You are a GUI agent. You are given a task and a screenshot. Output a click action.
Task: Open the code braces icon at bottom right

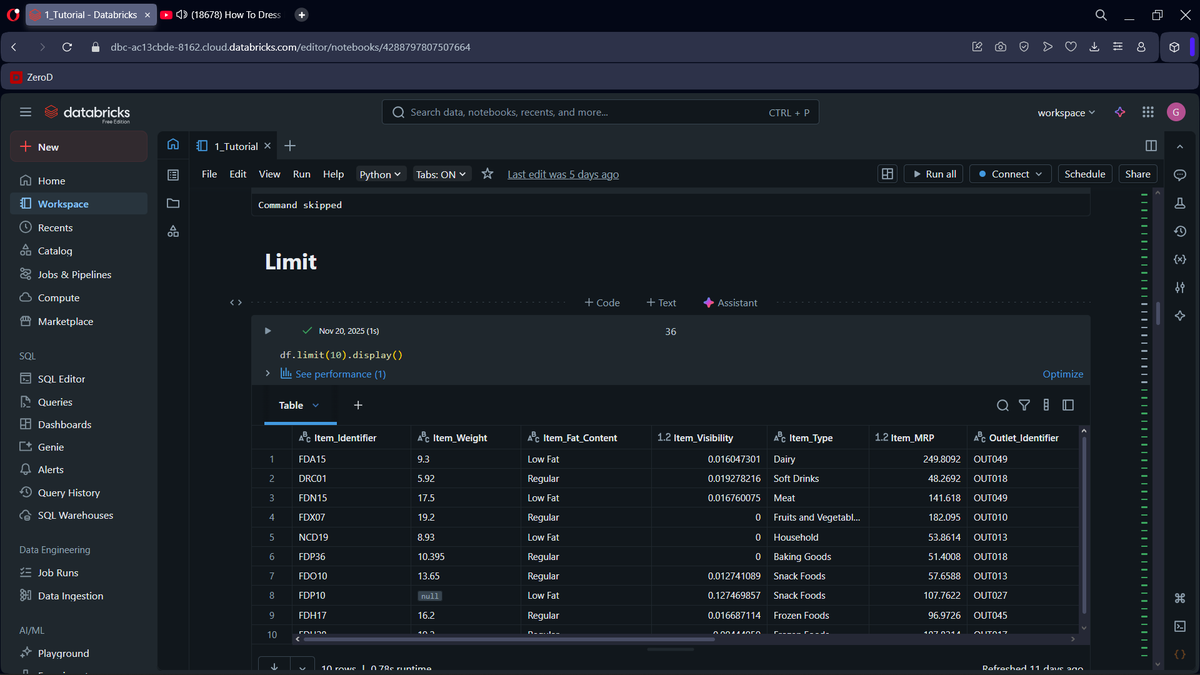tap(1180, 654)
